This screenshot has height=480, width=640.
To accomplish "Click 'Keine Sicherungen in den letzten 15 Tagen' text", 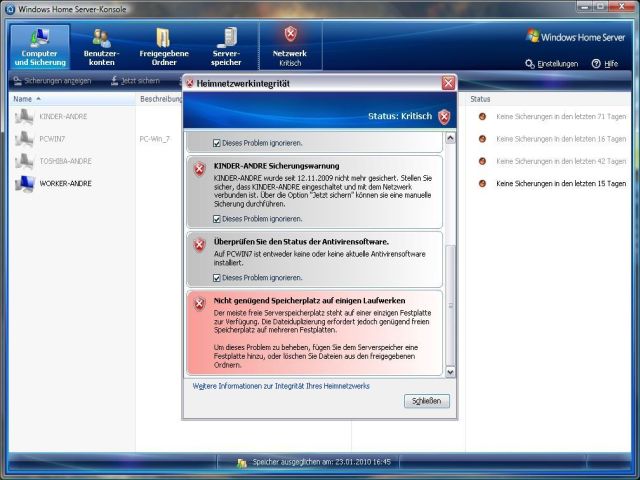I will tap(561, 184).
